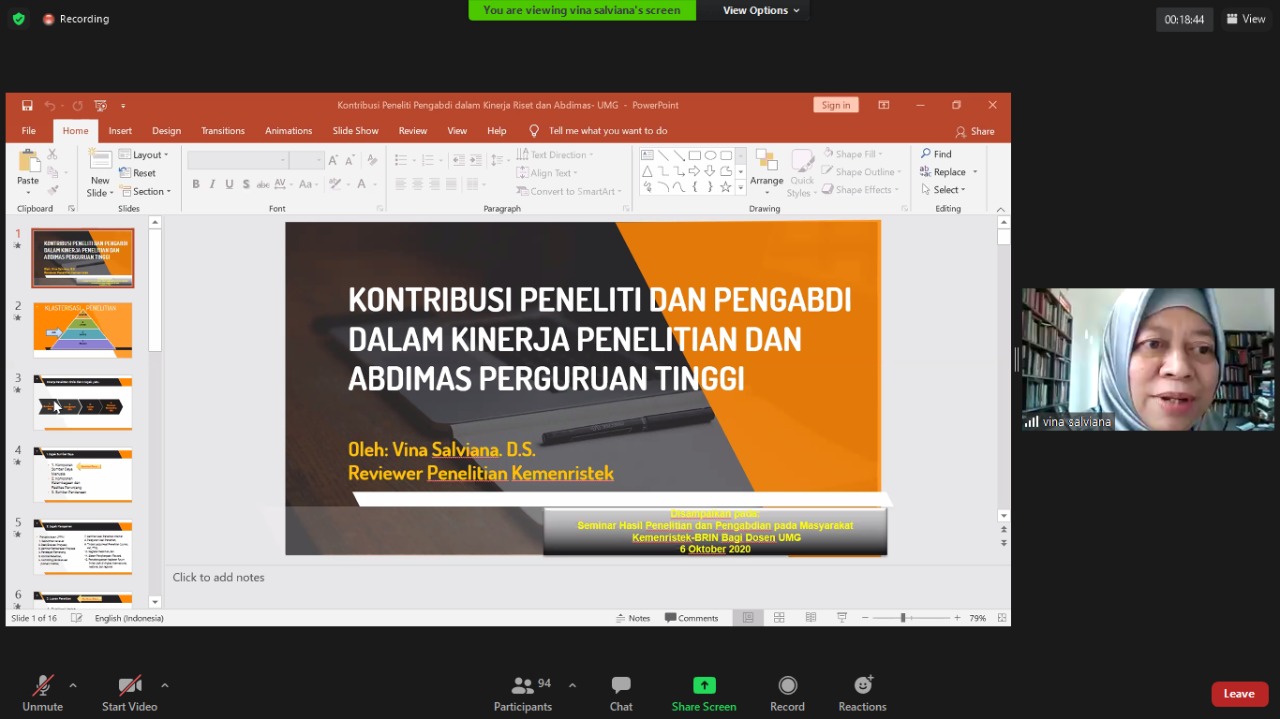Click the green encryption shield icon
This screenshot has width=1280, height=719.
click(18, 19)
